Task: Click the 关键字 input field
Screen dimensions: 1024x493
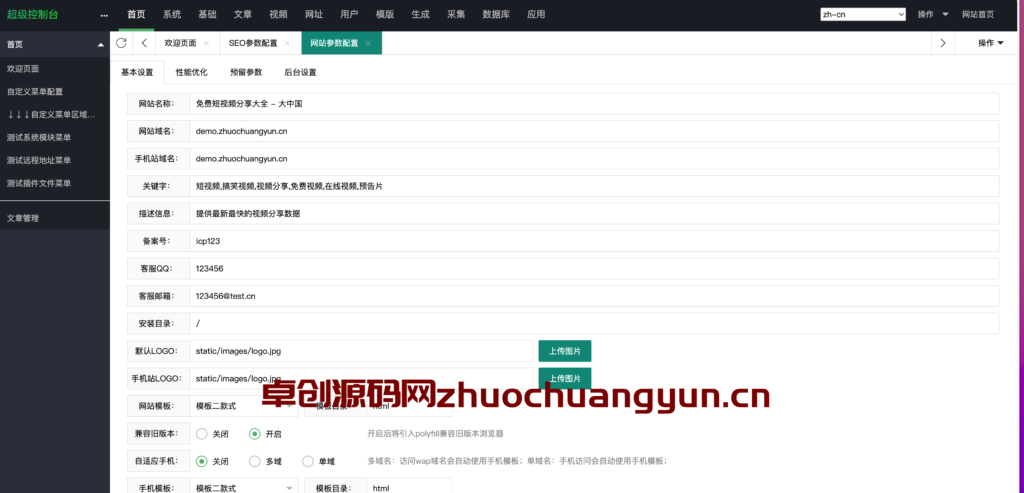Action: 594,186
